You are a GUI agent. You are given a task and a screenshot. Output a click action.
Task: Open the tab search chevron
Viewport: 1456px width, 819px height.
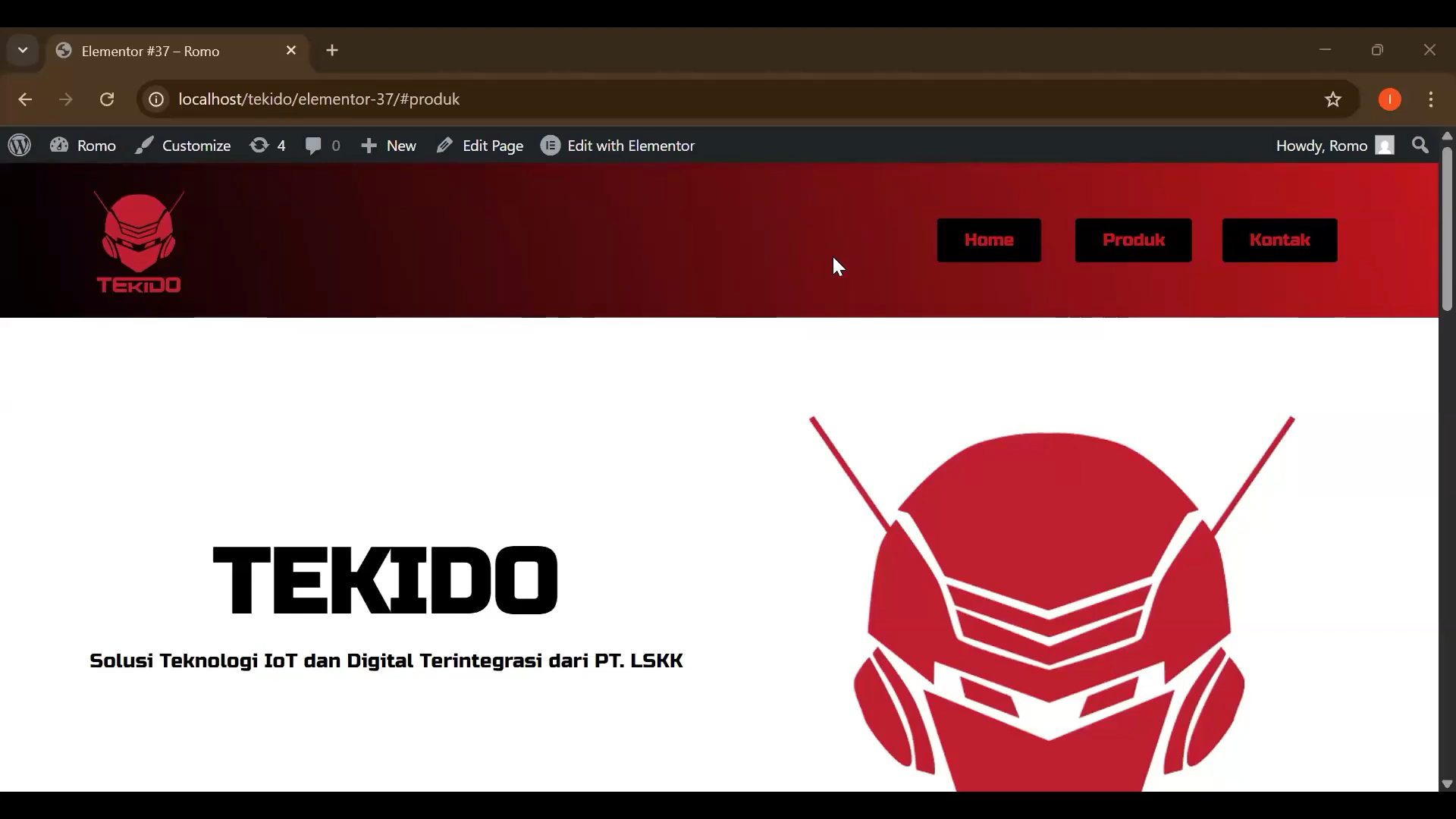click(x=22, y=50)
